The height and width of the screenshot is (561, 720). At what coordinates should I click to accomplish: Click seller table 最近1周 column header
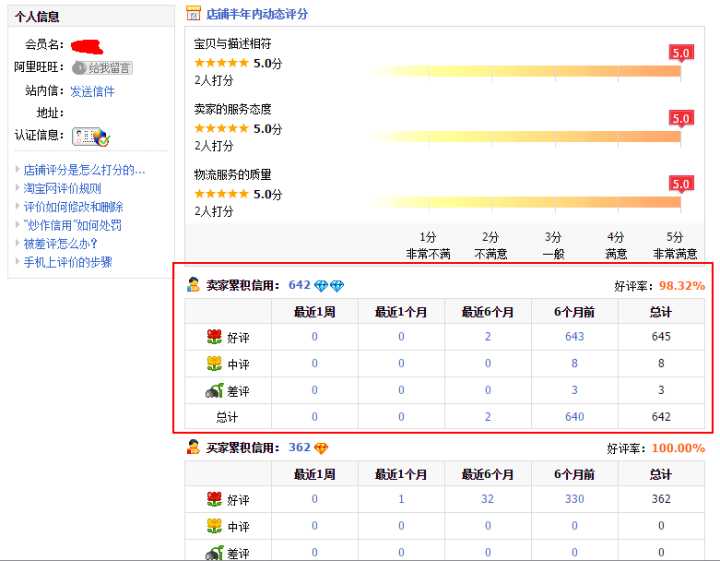point(315,312)
